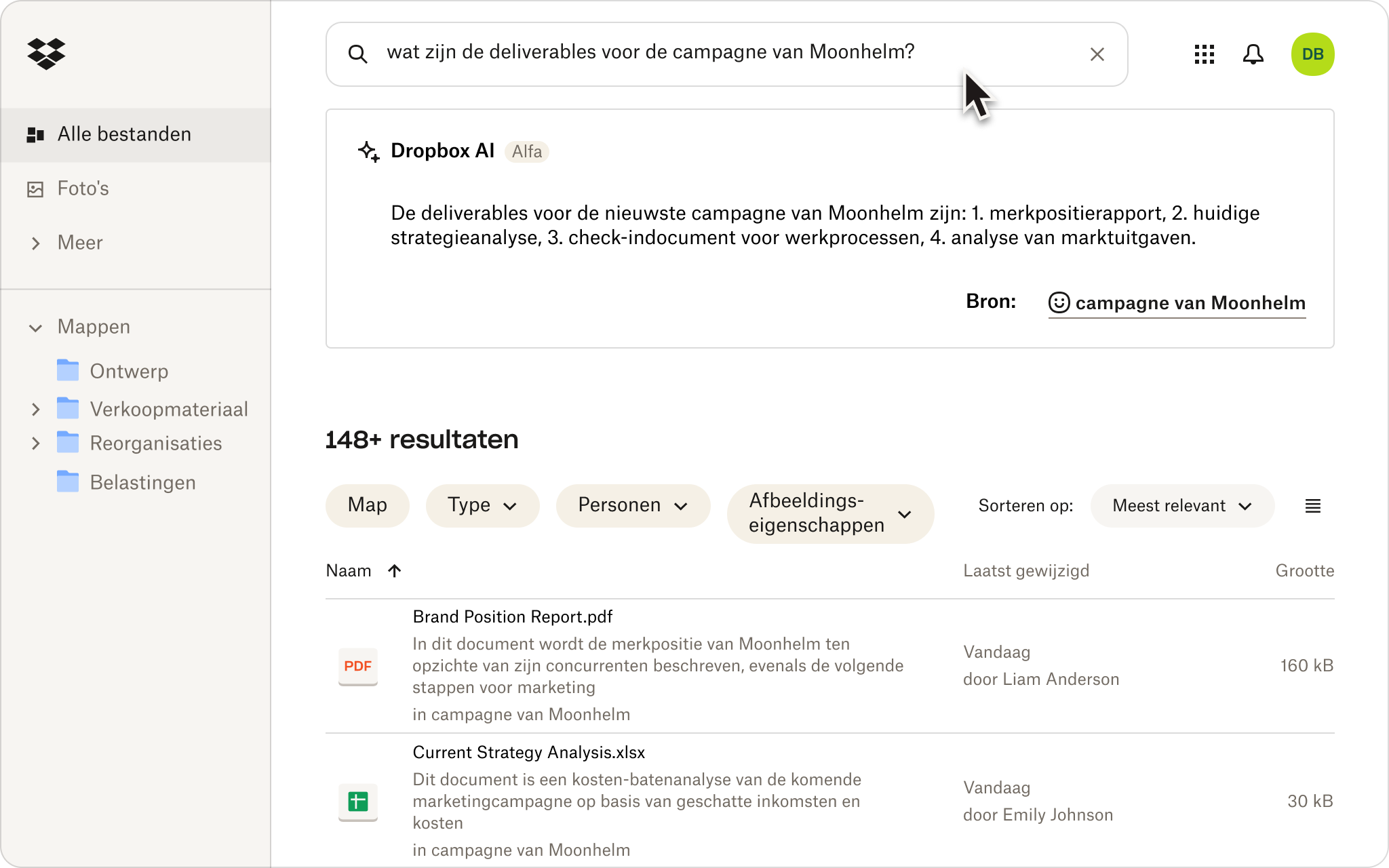Viewport: 1389px width, 868px height.
Task: Open the apps grid menu
Action: (1204, 54)
